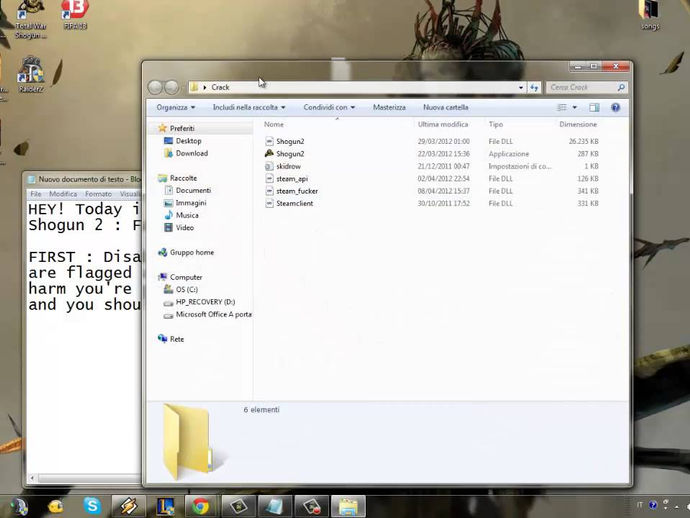Click Winamp lightning icon in taskbar

pos(128,506)
